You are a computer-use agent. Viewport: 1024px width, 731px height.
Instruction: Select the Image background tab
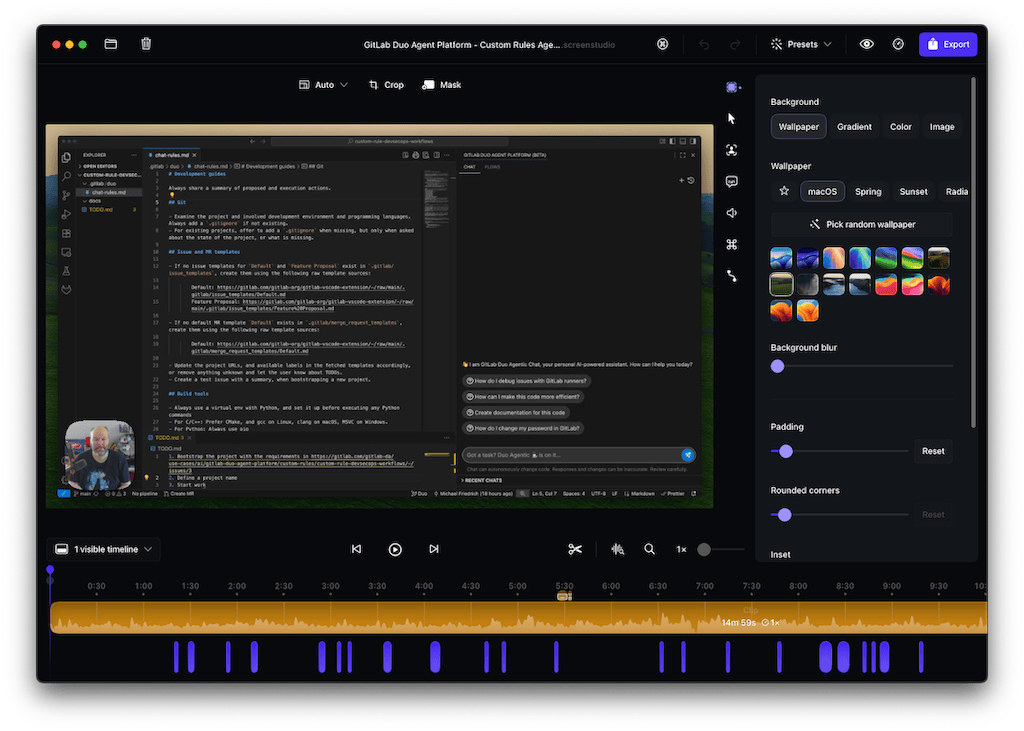point(942,127)
